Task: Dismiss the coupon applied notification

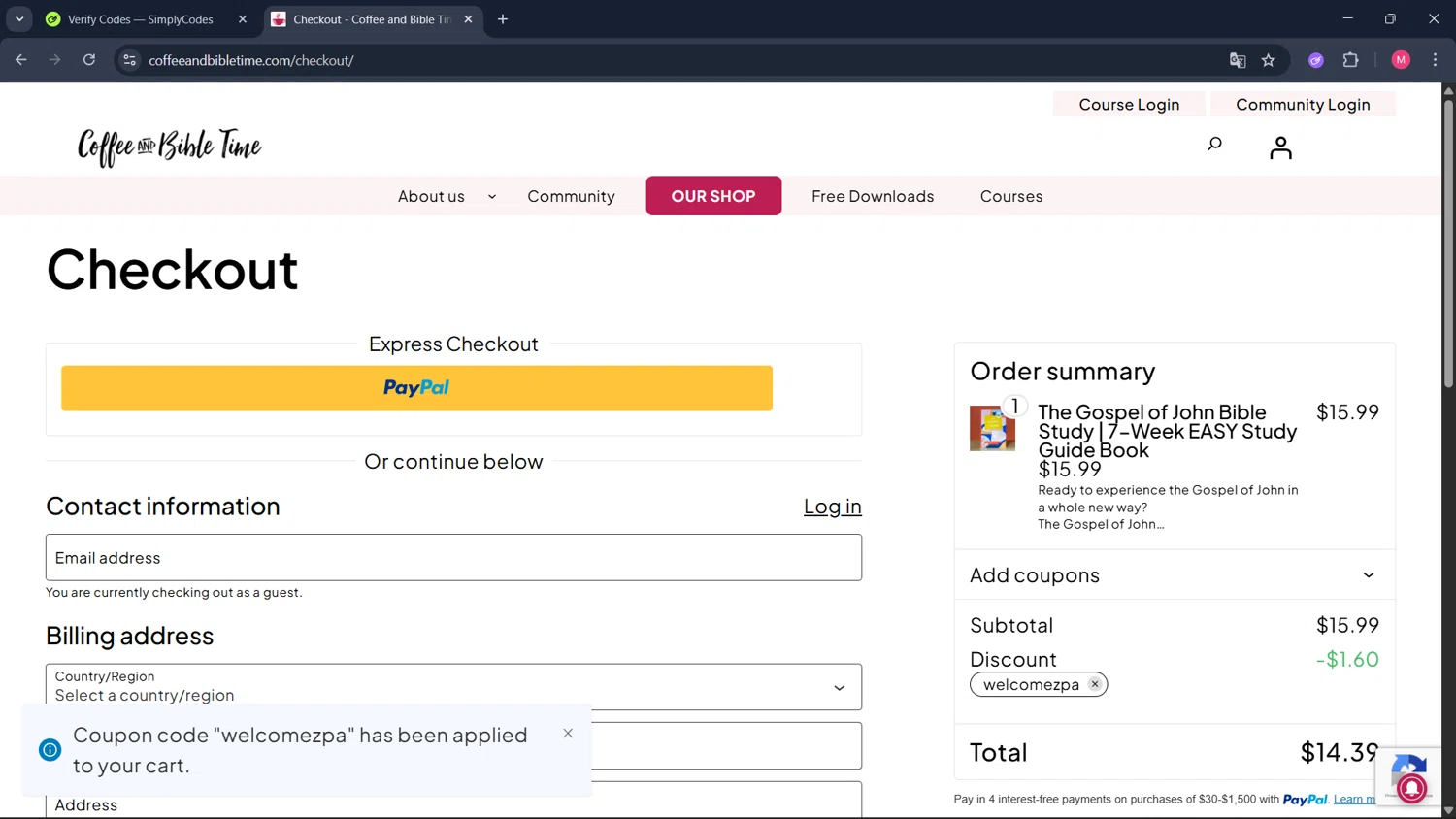Action: point(568,734)
